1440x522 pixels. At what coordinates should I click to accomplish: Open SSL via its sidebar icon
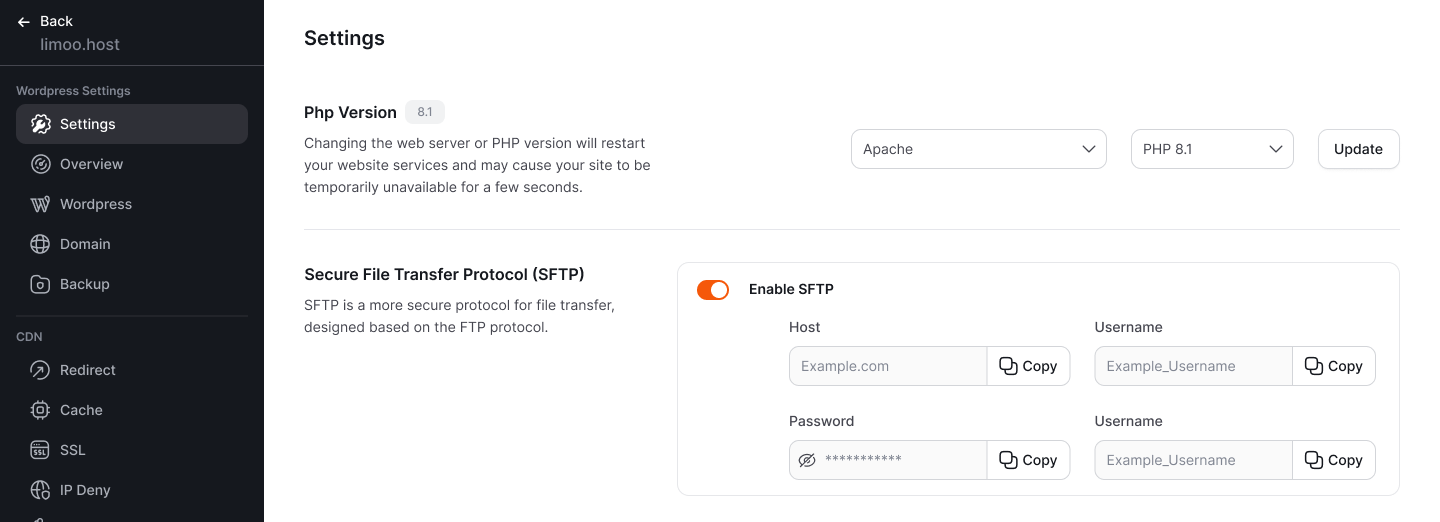(40, 450)
